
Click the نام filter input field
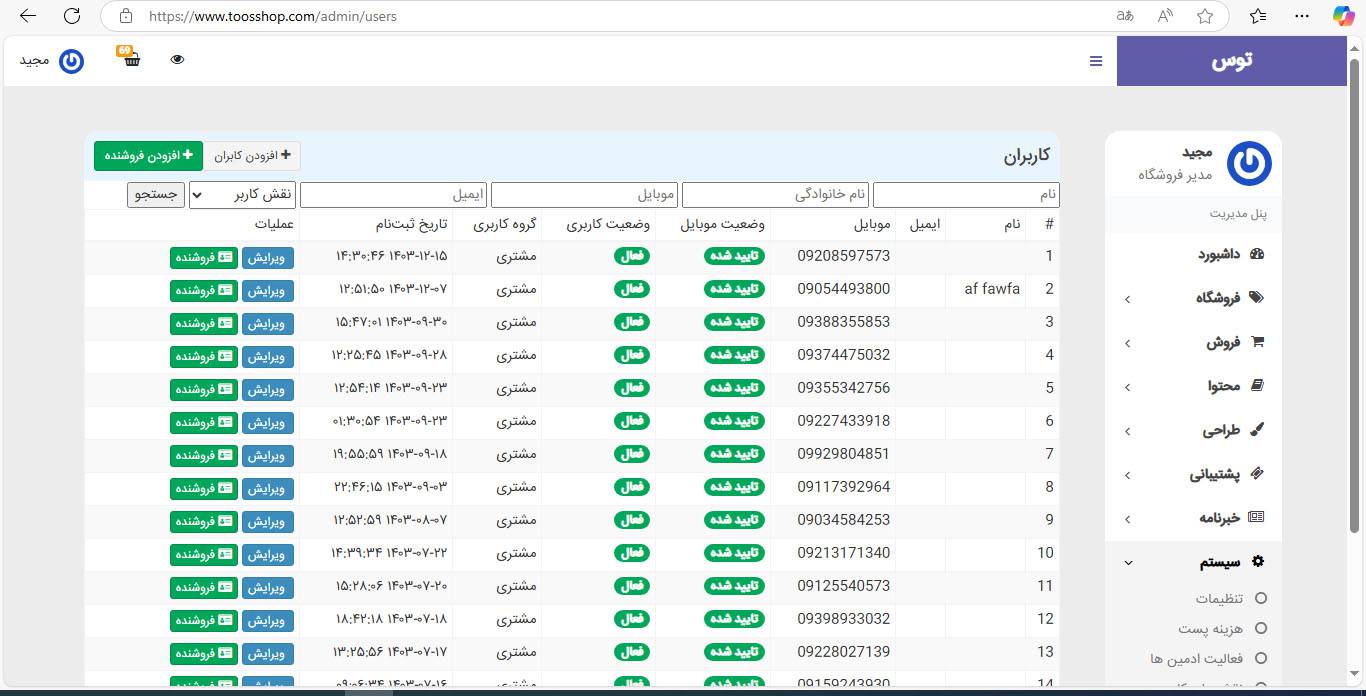[966, 194]
